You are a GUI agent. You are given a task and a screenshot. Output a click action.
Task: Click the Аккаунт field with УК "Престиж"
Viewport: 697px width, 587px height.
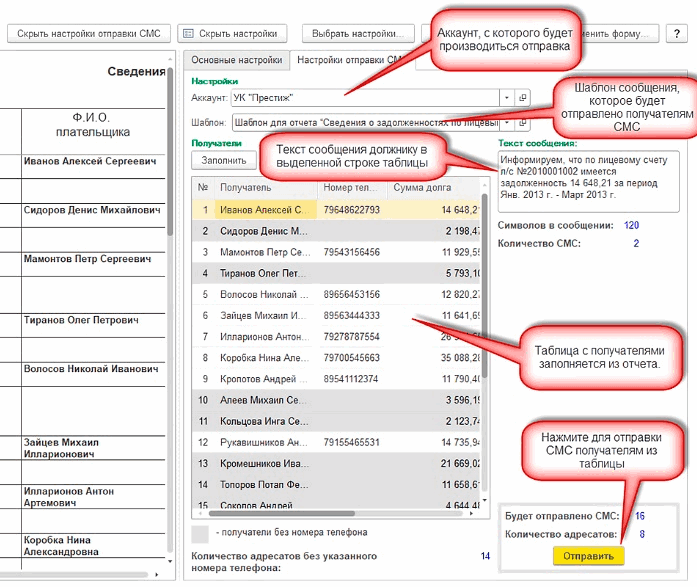tap(365, 98)
